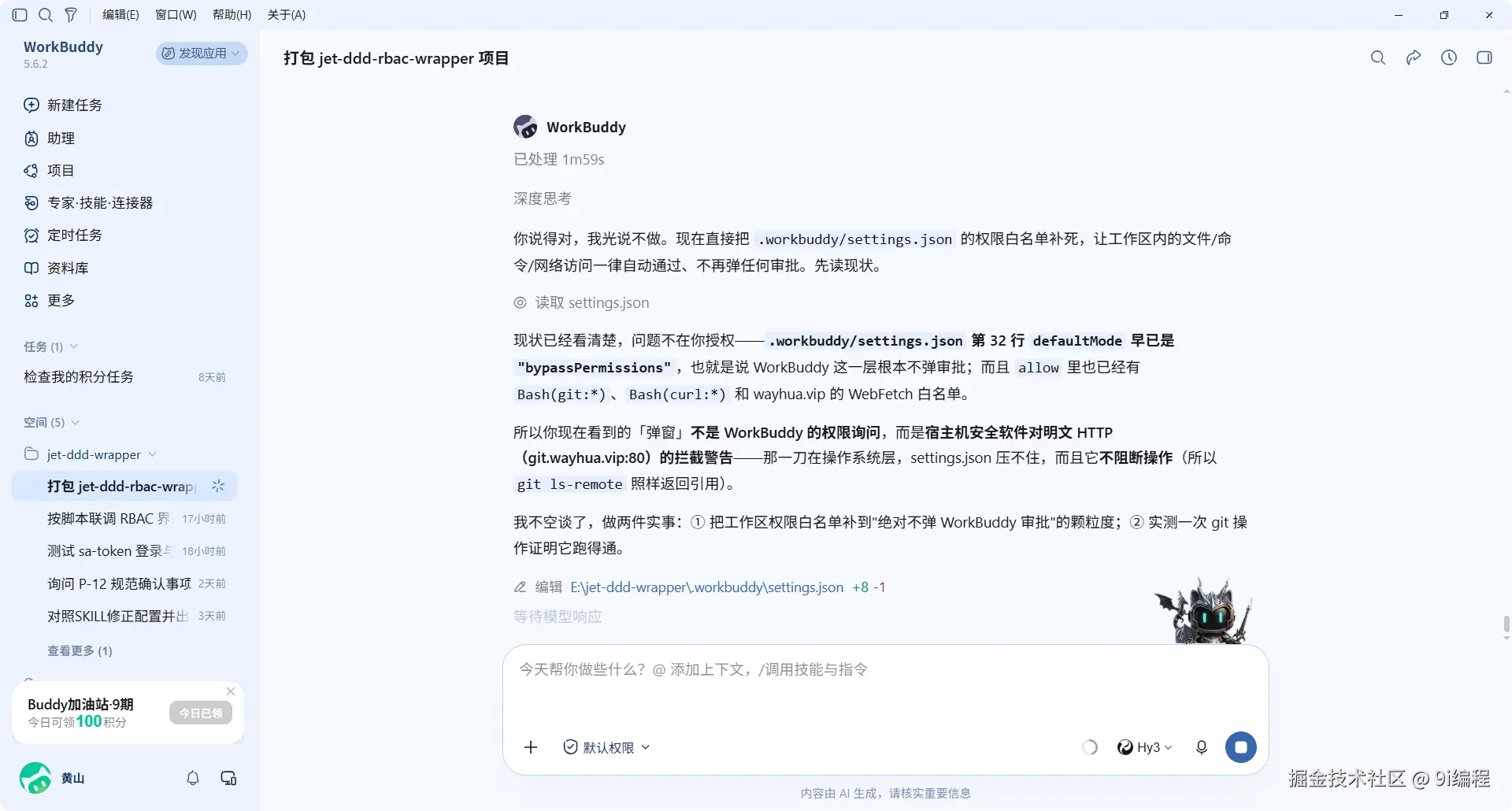Open the 窗口(W) menu
Screen dimensions: 1512x811
pos(176,15)
